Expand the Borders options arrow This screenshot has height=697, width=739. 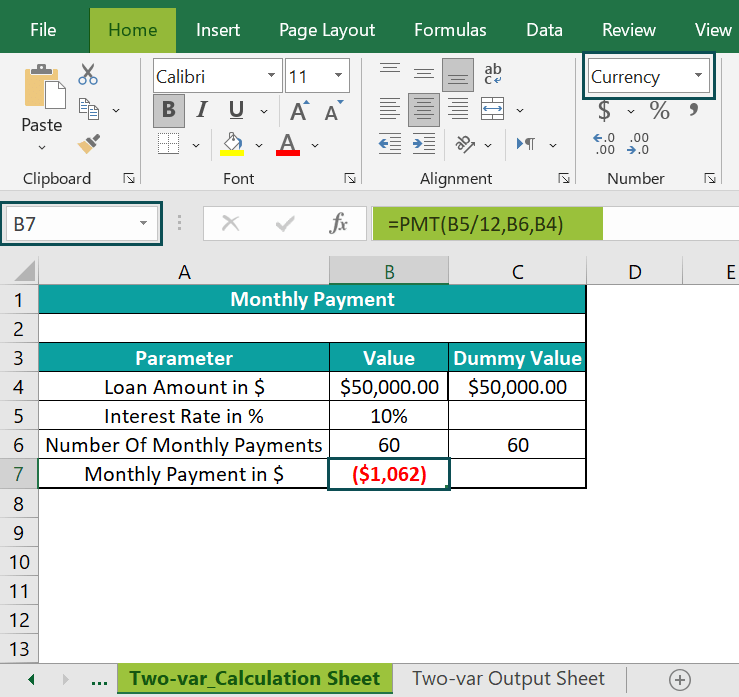pyautogui.click(x=196, y=146)
